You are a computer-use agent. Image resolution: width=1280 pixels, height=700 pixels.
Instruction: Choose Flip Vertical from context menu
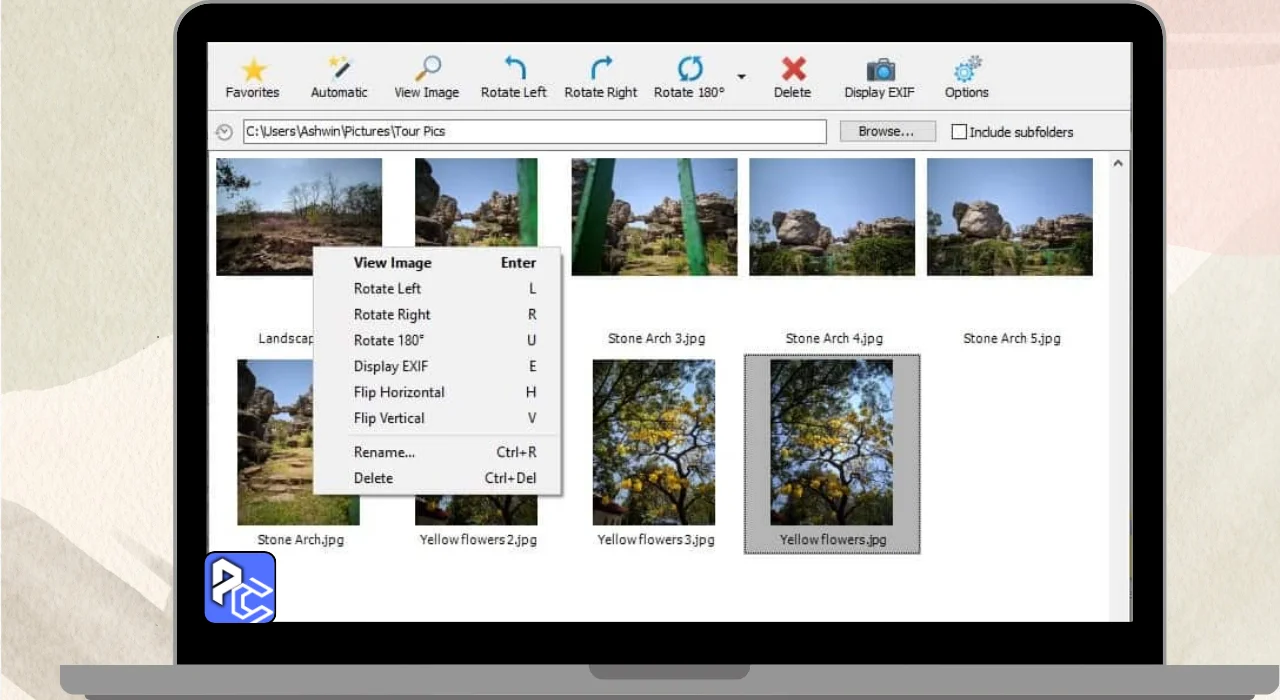(x=389, y=418)
